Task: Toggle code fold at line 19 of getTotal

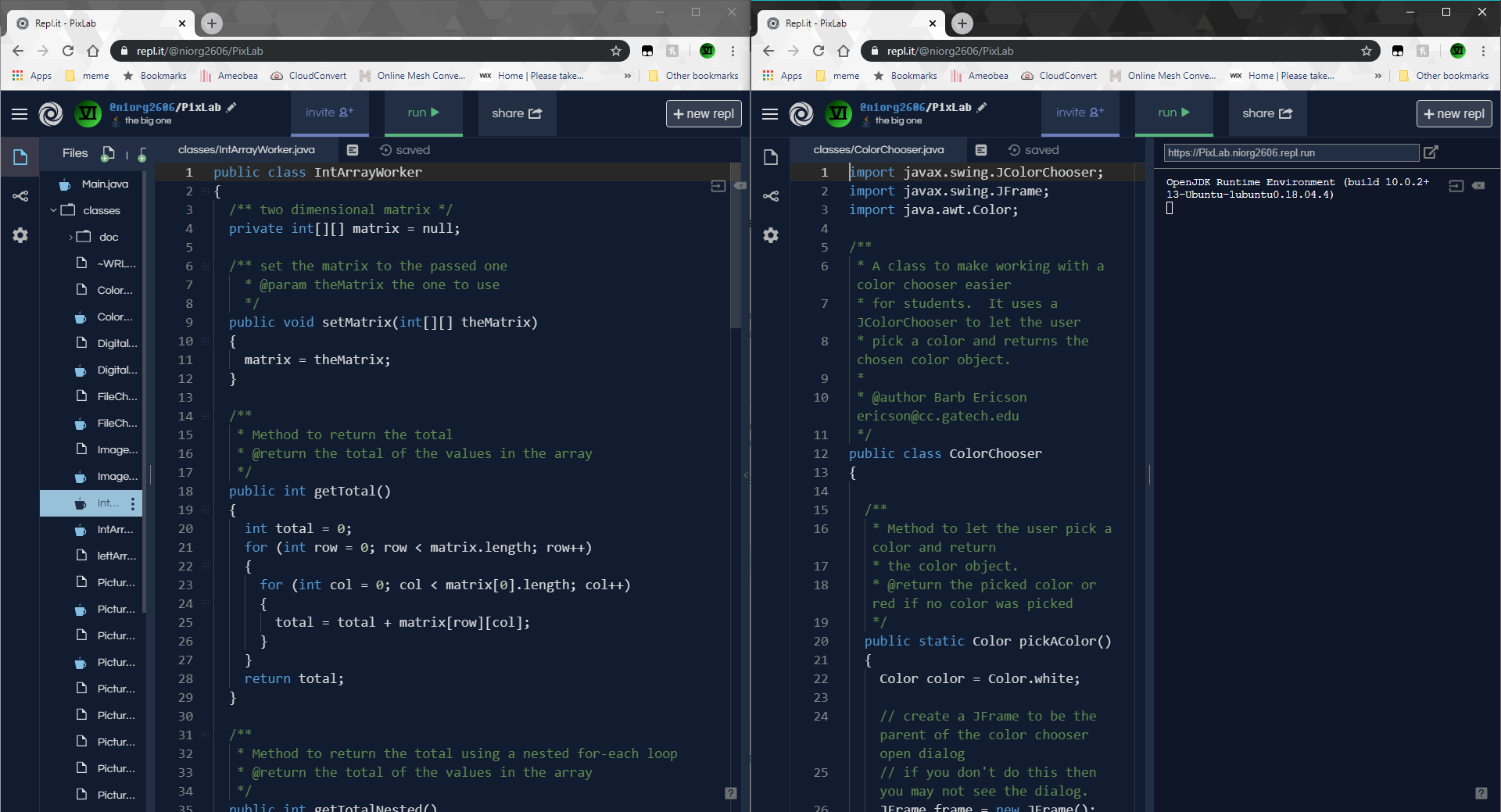Action: pos(205,510)
